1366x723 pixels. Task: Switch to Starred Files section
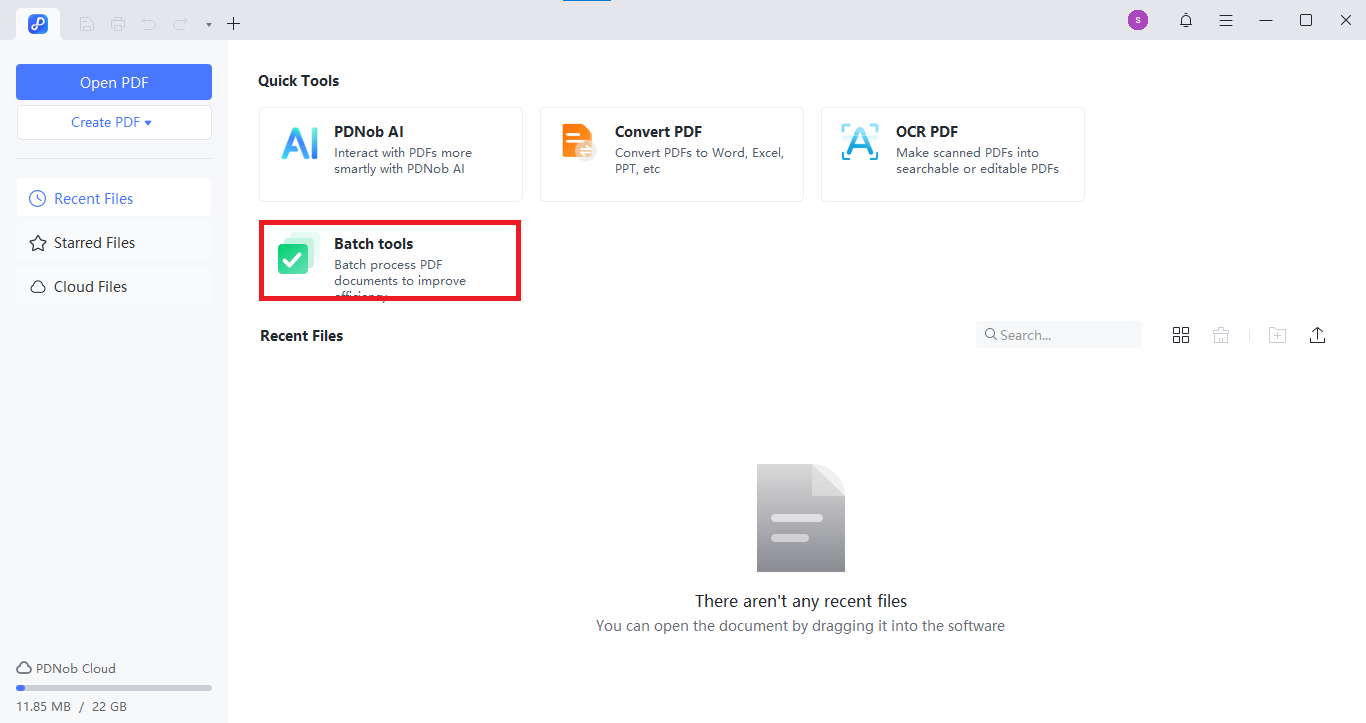coord(94,242)
